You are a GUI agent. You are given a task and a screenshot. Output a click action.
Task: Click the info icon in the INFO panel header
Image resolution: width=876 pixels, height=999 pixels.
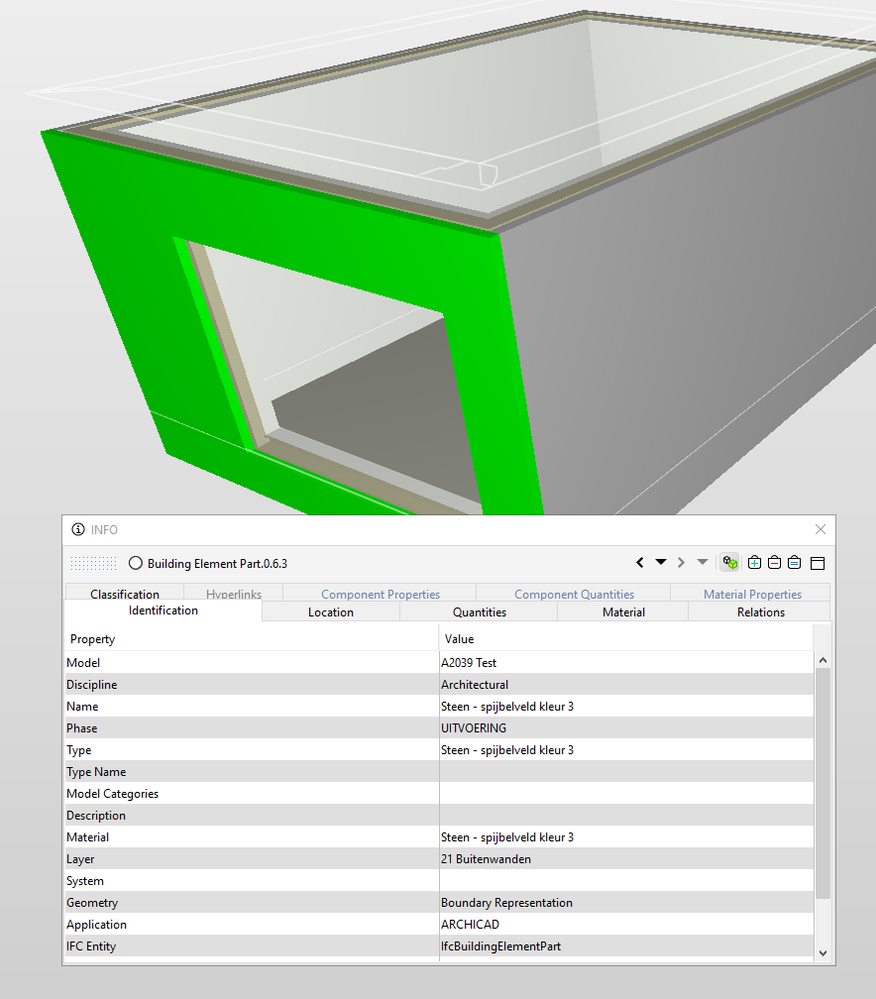(x=78, y=530)
